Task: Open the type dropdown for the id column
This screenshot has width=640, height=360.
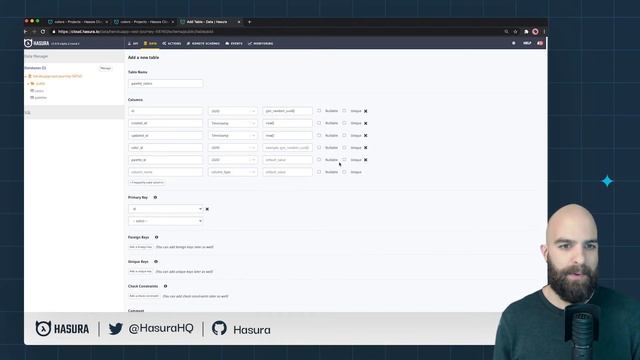Action: [233, 111]
